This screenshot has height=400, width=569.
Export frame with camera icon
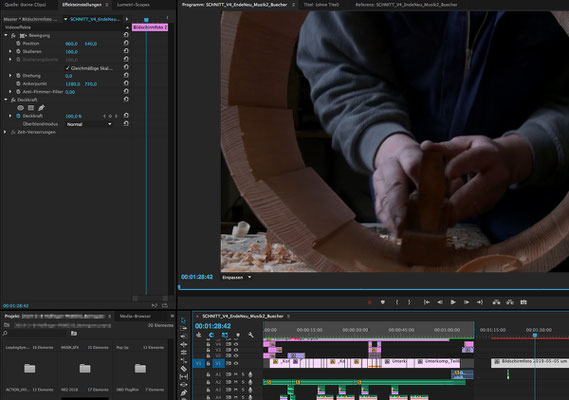pos(523,302)
